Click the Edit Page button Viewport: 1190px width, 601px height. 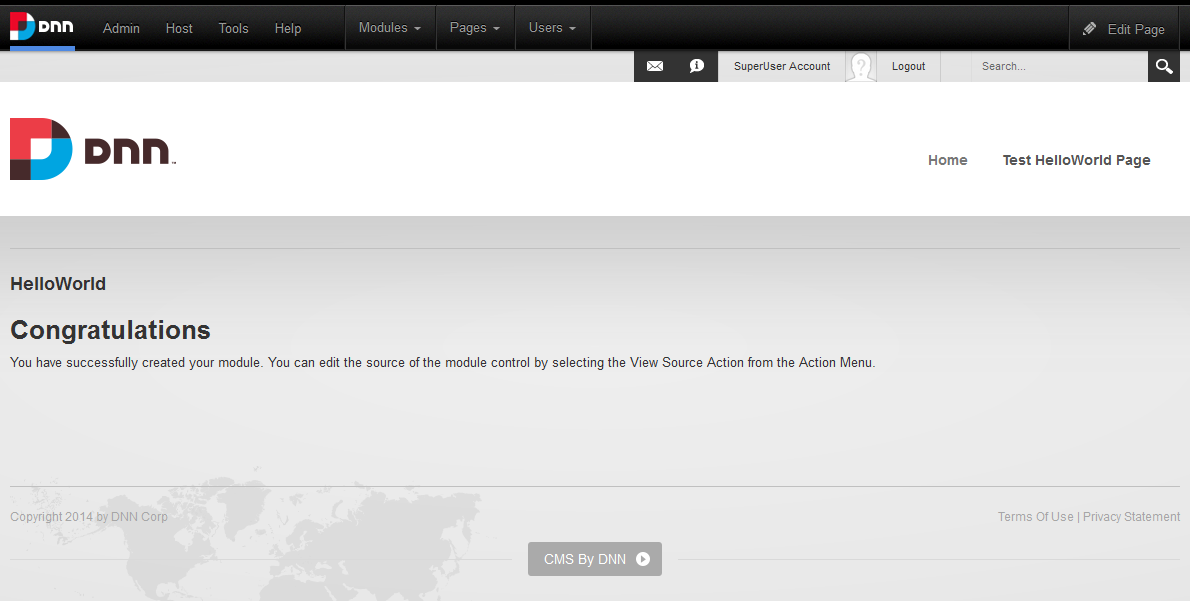1124,29
